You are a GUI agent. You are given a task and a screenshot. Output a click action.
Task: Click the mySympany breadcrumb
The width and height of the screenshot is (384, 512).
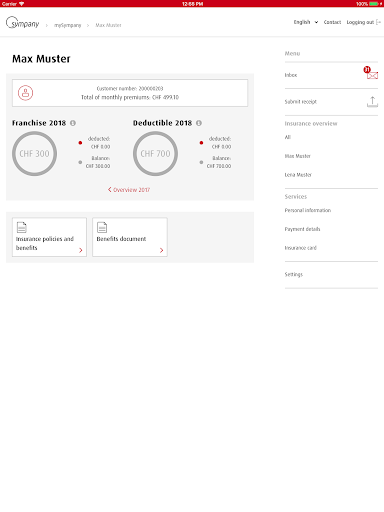point(68,25)
